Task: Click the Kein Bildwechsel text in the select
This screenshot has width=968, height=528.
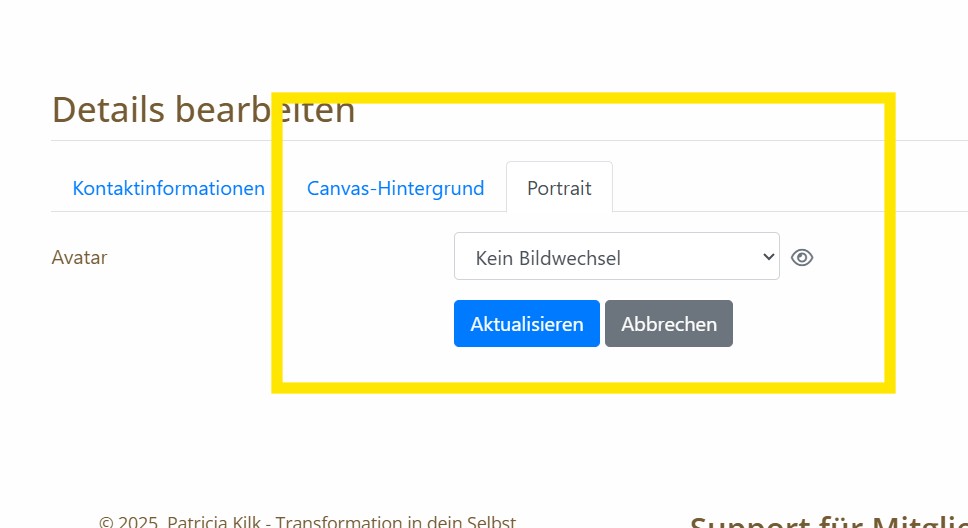Action: [x=548, y=258]
